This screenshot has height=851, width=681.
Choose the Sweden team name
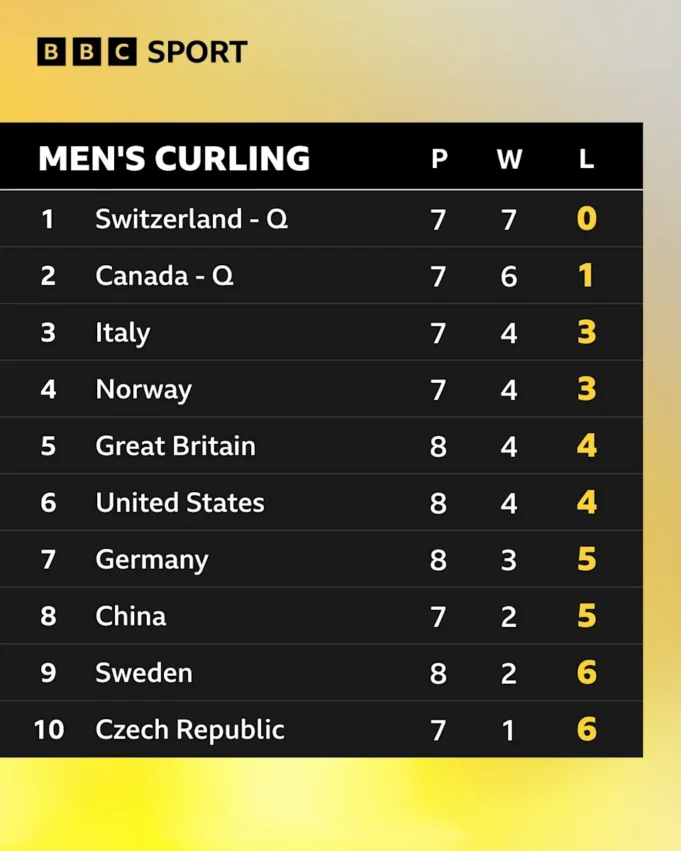click(143, 673)
